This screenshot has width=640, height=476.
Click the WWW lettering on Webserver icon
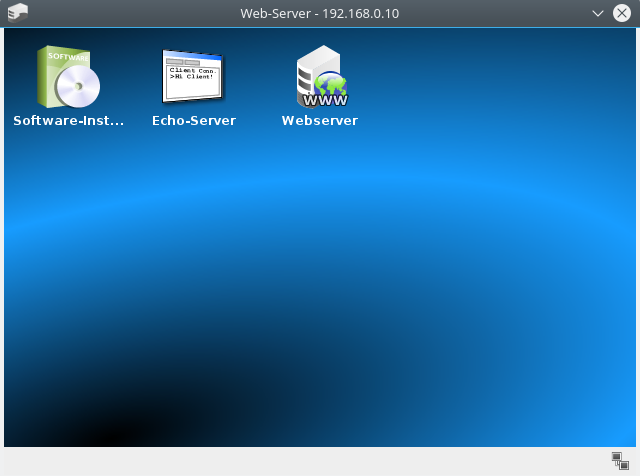tap(324, 100)
